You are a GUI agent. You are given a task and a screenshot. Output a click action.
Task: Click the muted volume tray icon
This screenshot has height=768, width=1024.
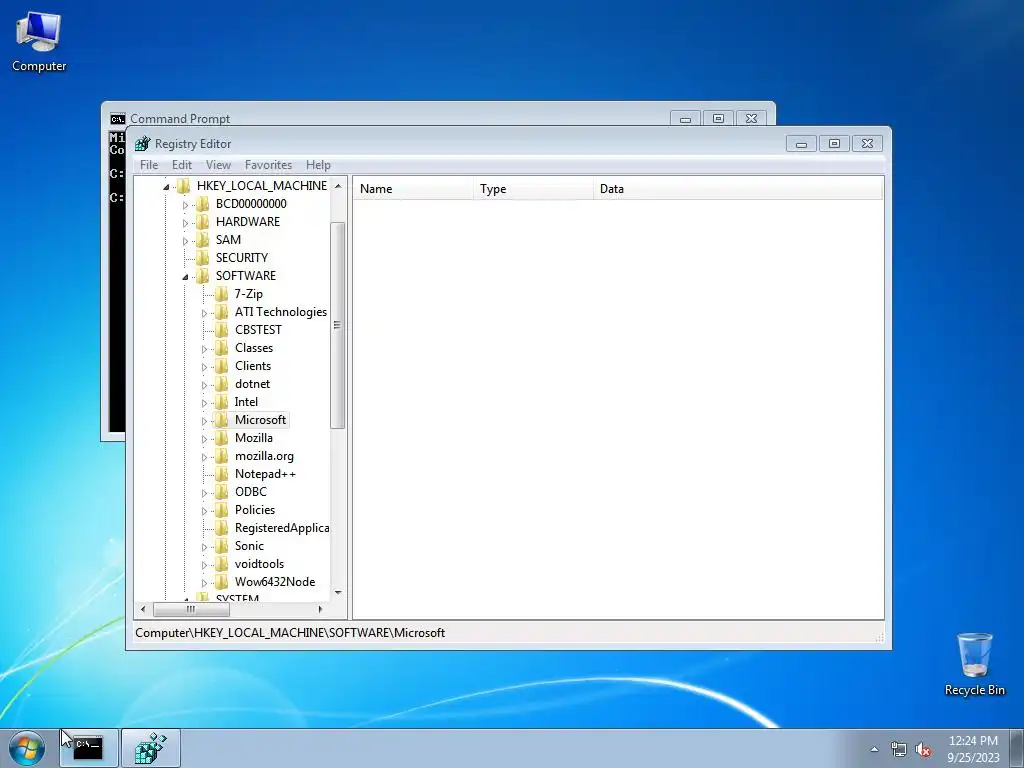(x=923, y=749)
